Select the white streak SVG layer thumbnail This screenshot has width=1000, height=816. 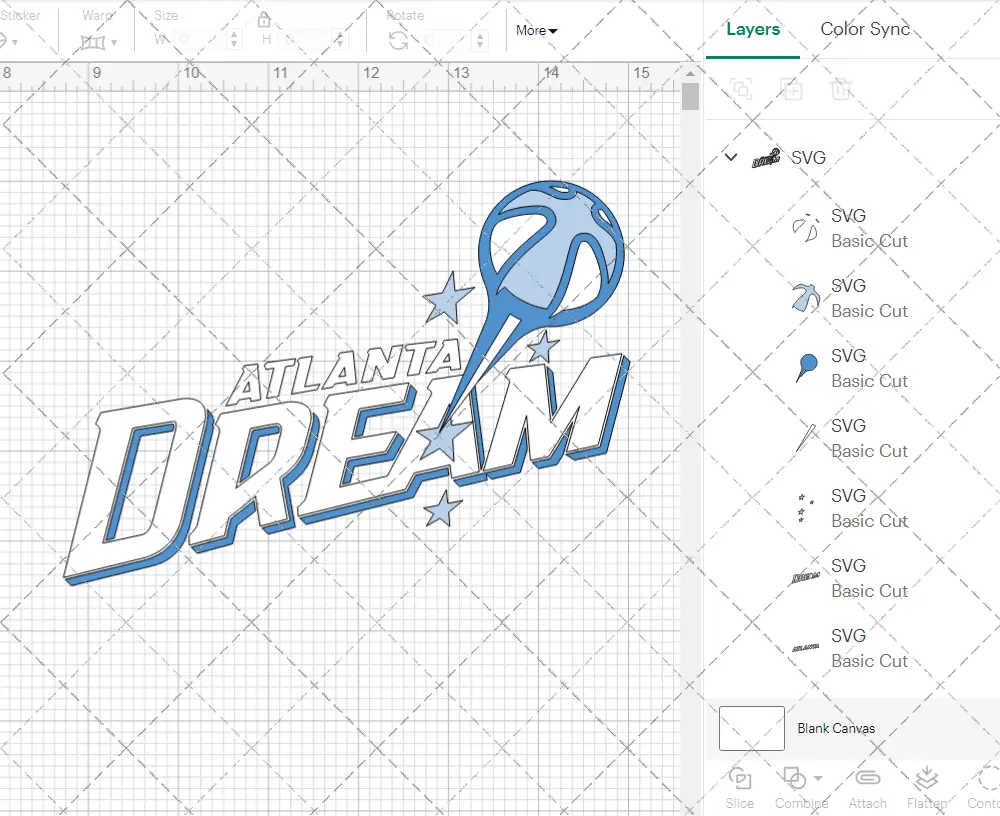(805, 438)
